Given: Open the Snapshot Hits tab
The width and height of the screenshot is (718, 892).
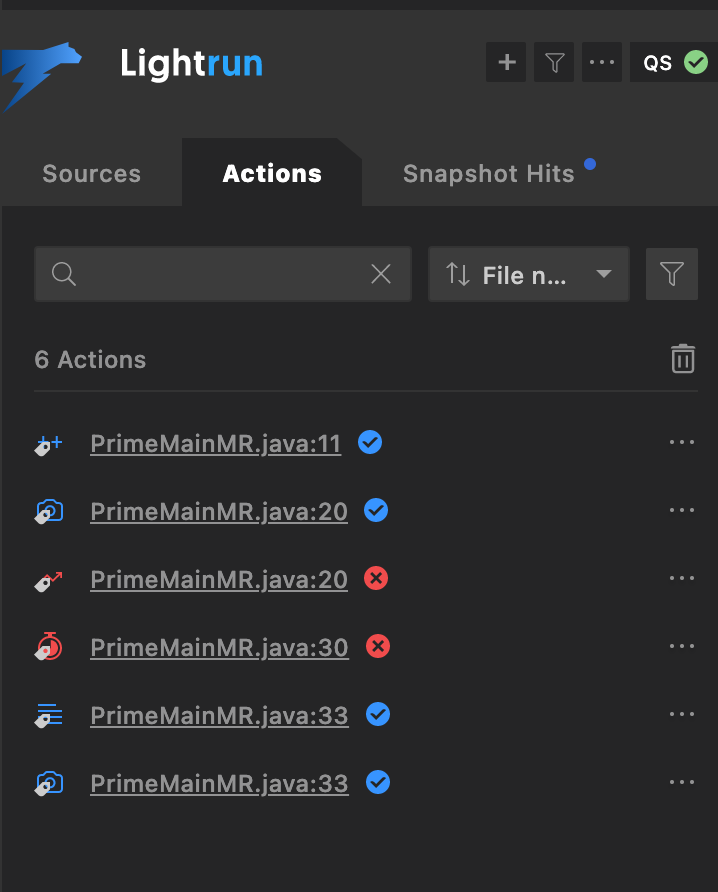Looking at the screenshot, I should (489, 173).
